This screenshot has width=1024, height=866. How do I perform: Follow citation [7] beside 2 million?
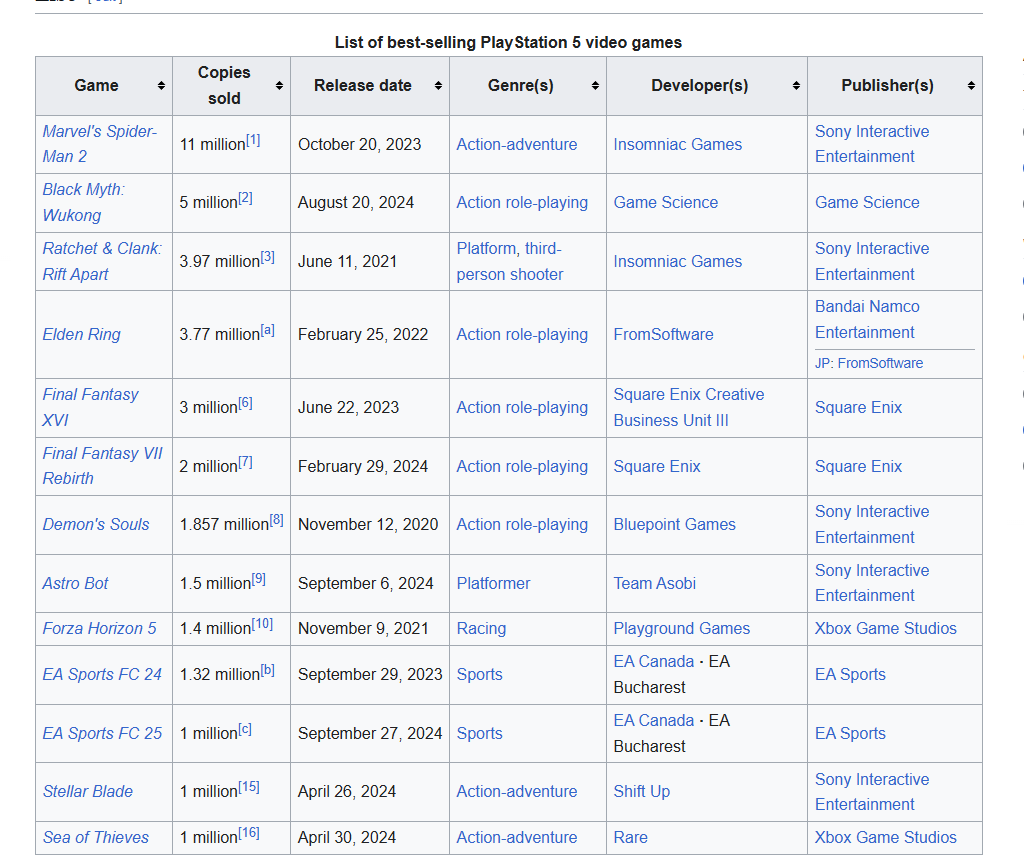246,462
